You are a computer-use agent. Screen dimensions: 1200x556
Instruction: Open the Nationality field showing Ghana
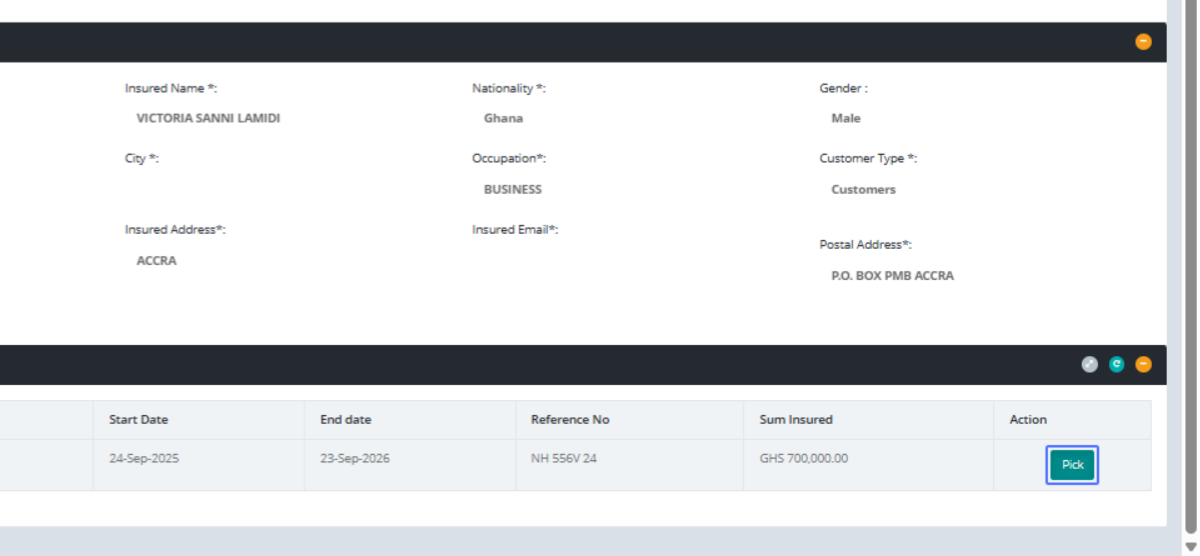(503, 118)
